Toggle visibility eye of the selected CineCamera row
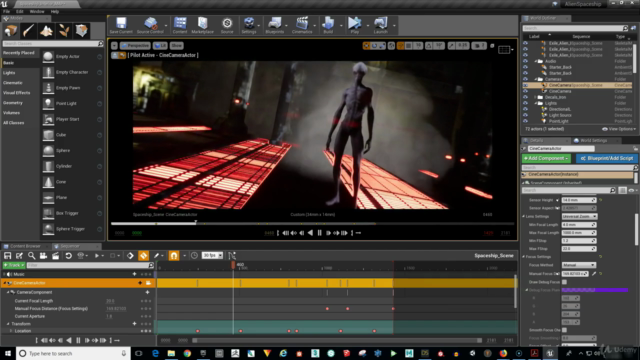The height and width of the screenshot is (360, 640). (525, 85)
